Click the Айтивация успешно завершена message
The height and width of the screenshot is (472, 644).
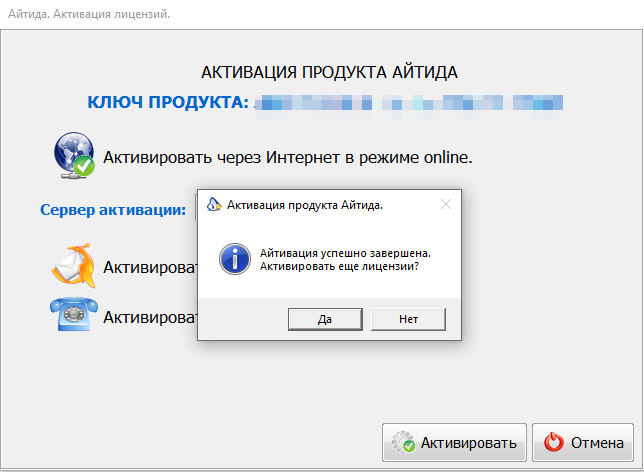pos(345,253)
